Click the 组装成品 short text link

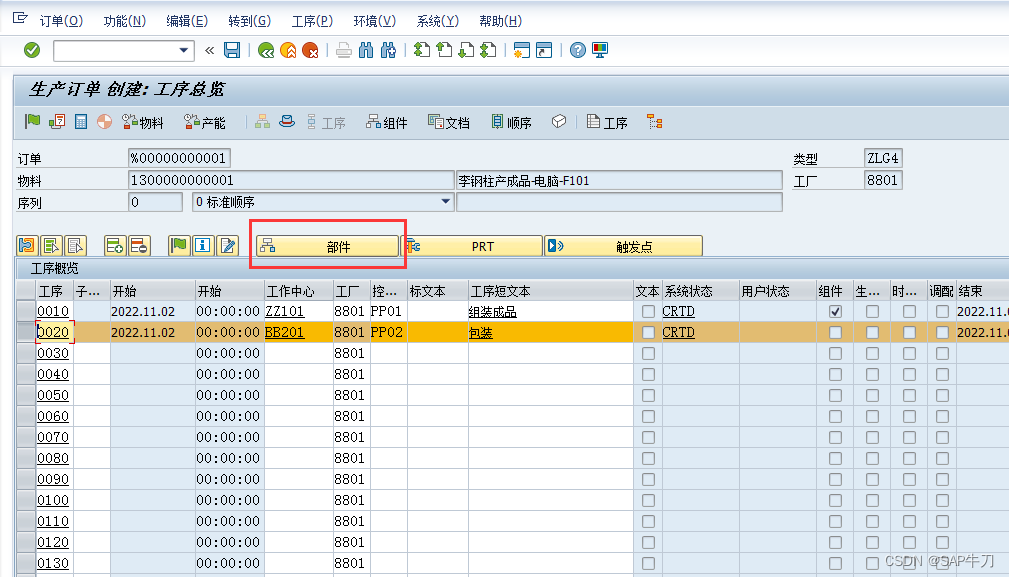(x=492, y=312)
